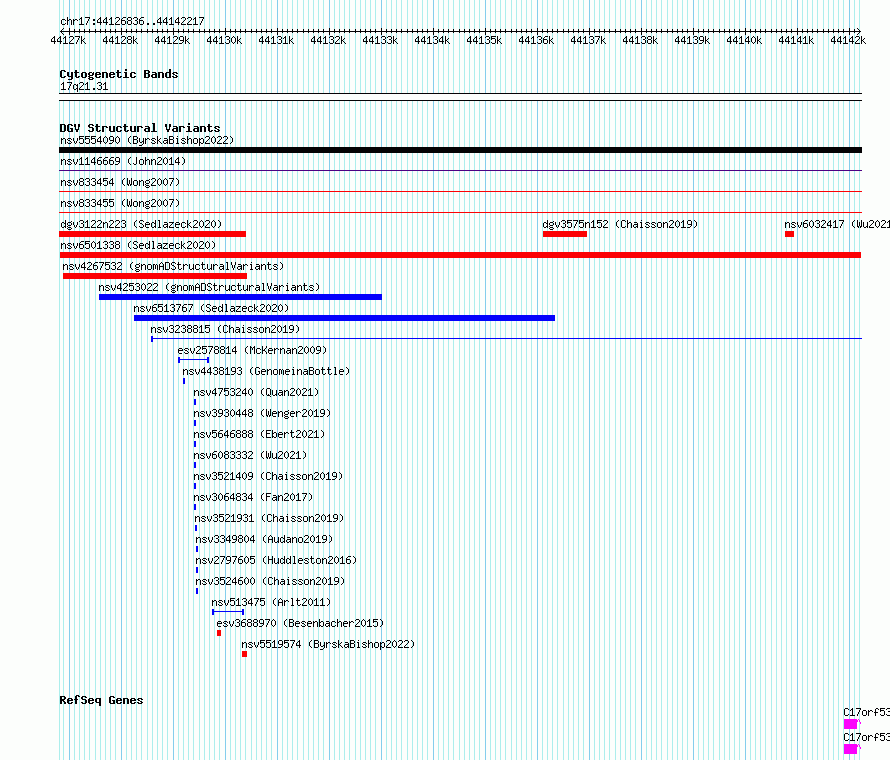Open nsv4267532 (gnomADStructuralVariants) label
The image size is (890, 760).
[173, 266]
